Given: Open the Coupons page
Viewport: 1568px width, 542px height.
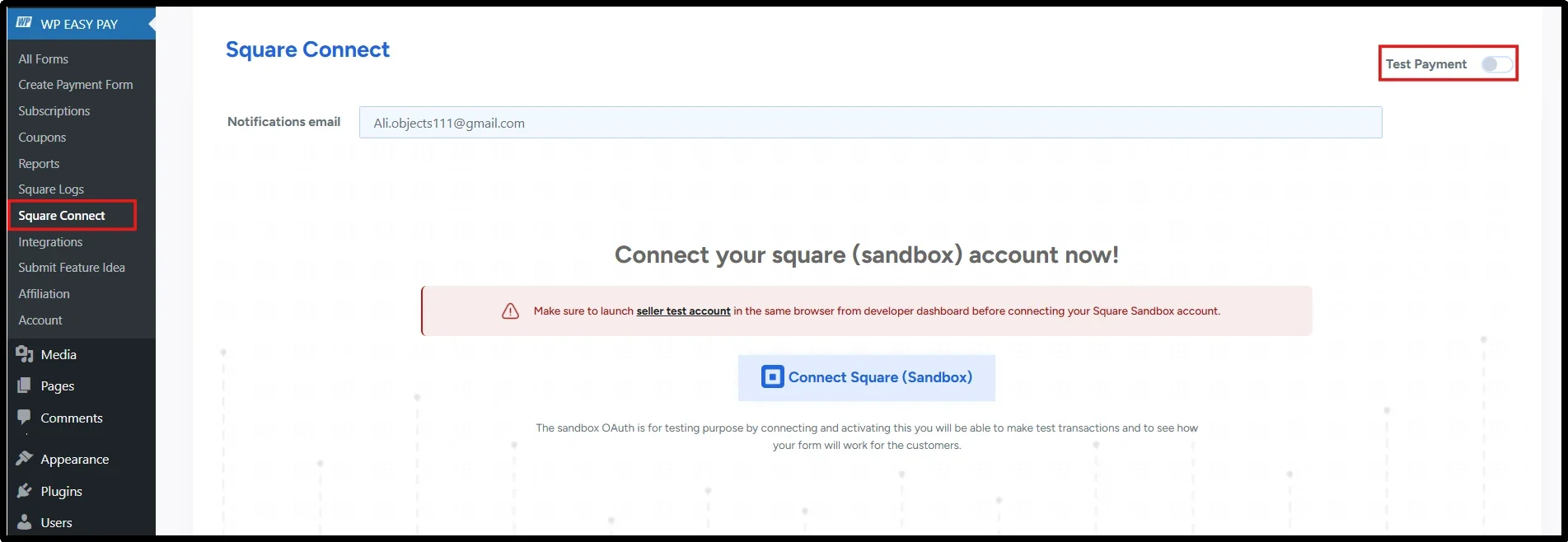Looking at the screenshot, I should click(42, 138).
